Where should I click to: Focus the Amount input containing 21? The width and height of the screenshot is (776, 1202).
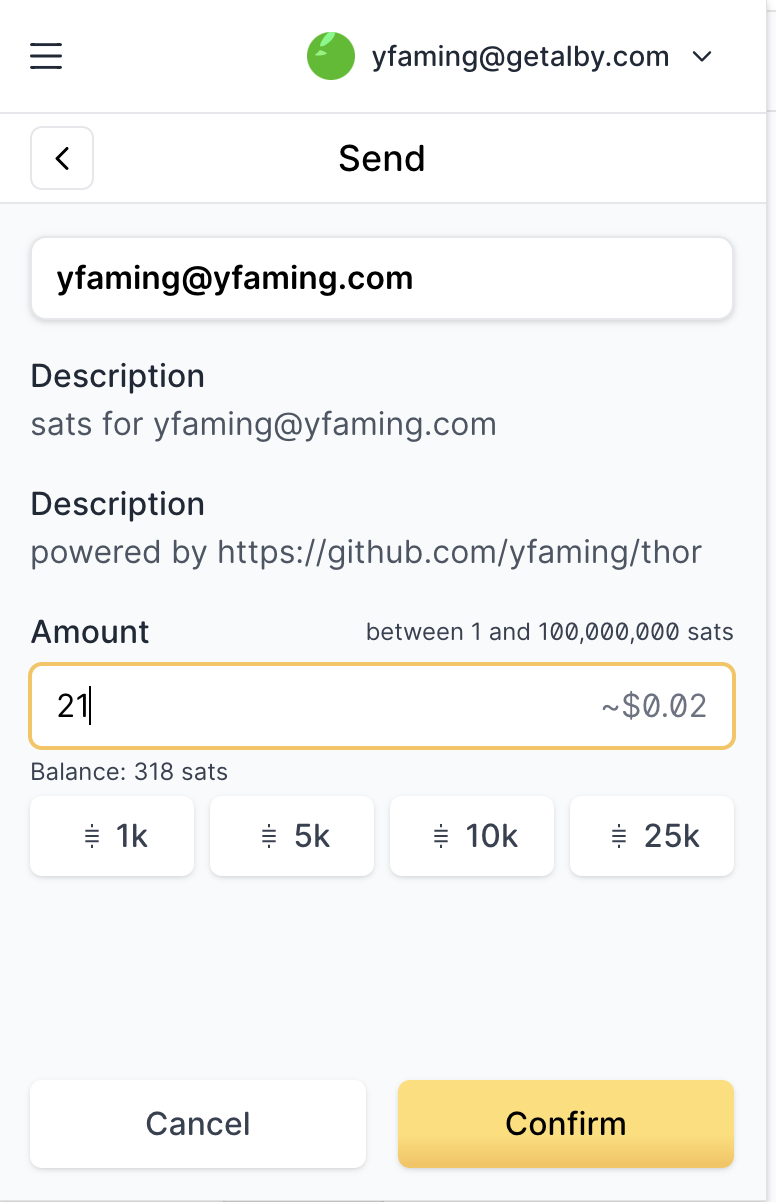click(x=382, y=706)
